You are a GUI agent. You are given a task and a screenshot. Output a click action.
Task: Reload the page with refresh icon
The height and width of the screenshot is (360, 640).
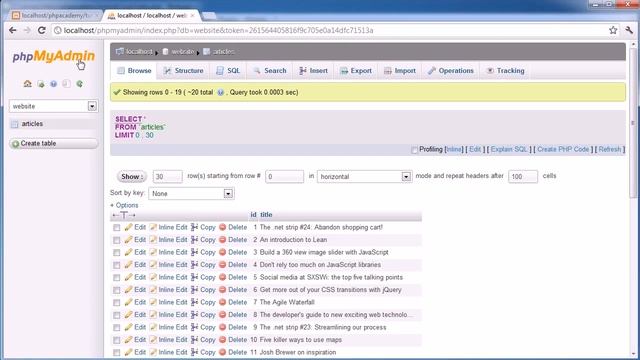click(x=42, y=30)
